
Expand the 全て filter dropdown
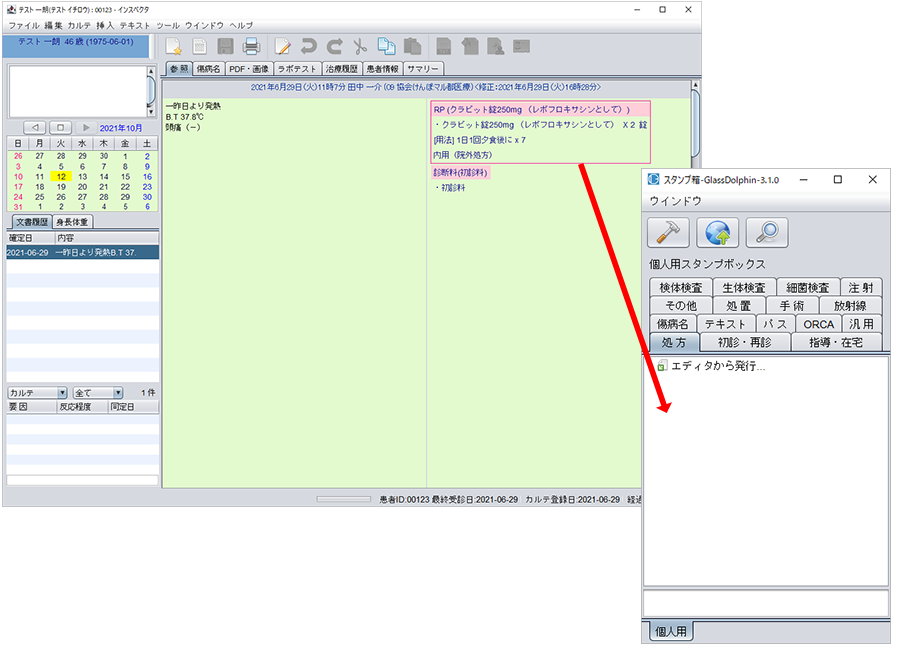(98, 393)
